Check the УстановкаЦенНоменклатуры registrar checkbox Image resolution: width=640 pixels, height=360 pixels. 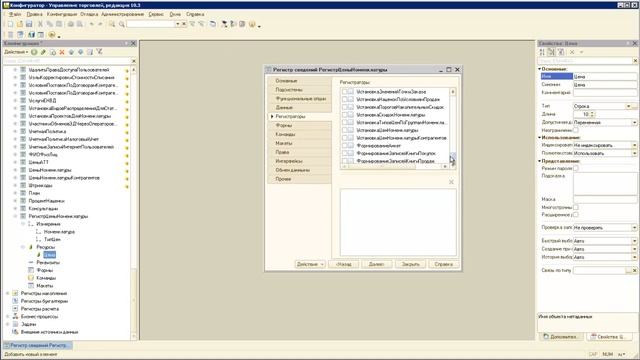click(345, 130)
